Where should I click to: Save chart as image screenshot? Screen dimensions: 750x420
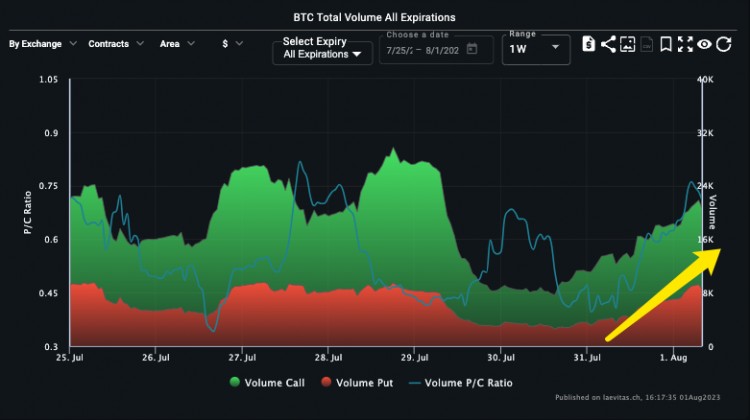point(627,44)
